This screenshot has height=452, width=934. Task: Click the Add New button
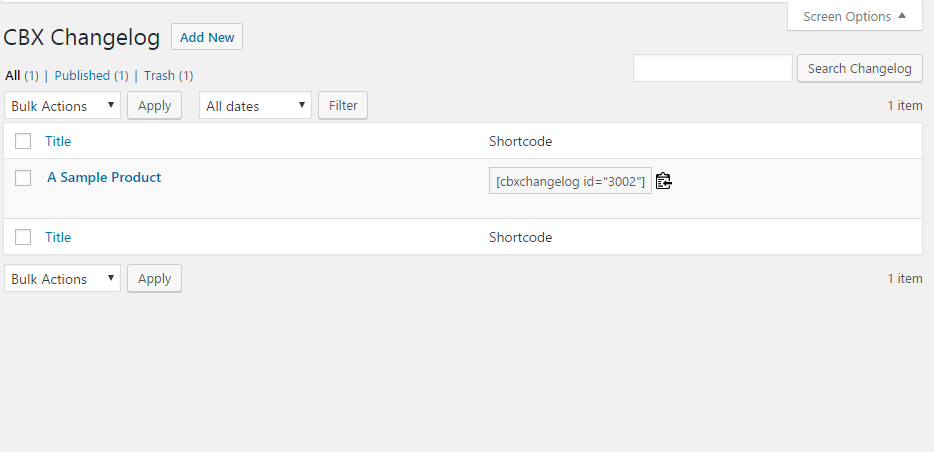coord(207,37)
